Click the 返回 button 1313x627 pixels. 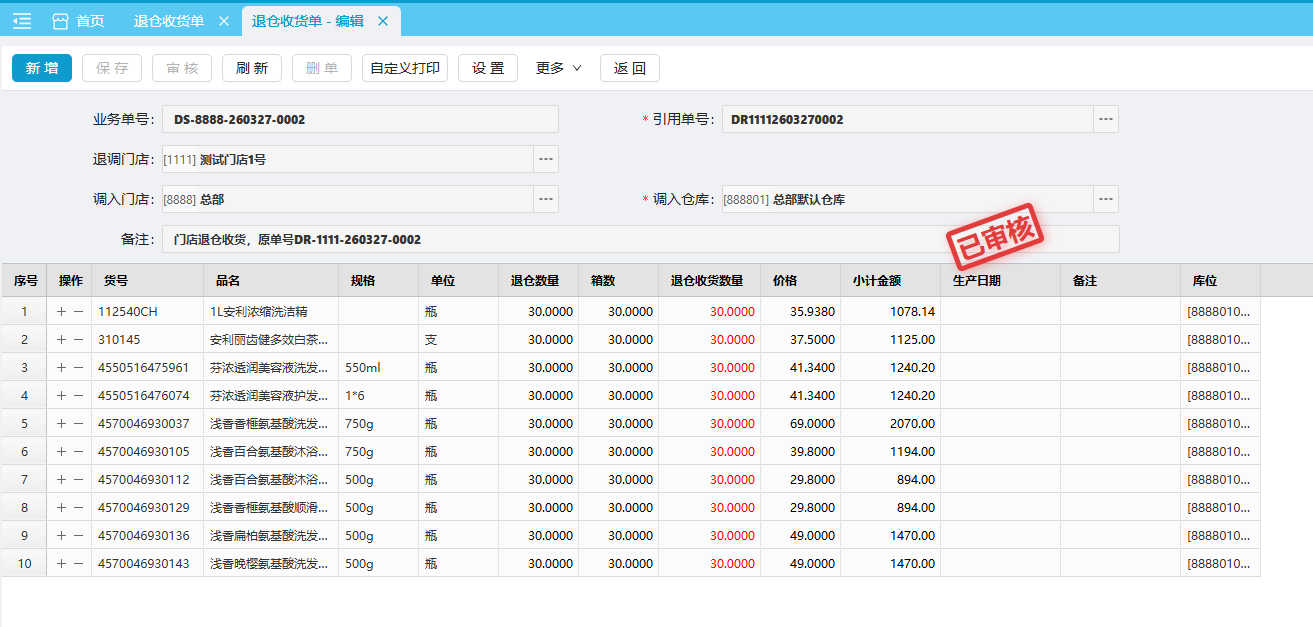point(630,68)
